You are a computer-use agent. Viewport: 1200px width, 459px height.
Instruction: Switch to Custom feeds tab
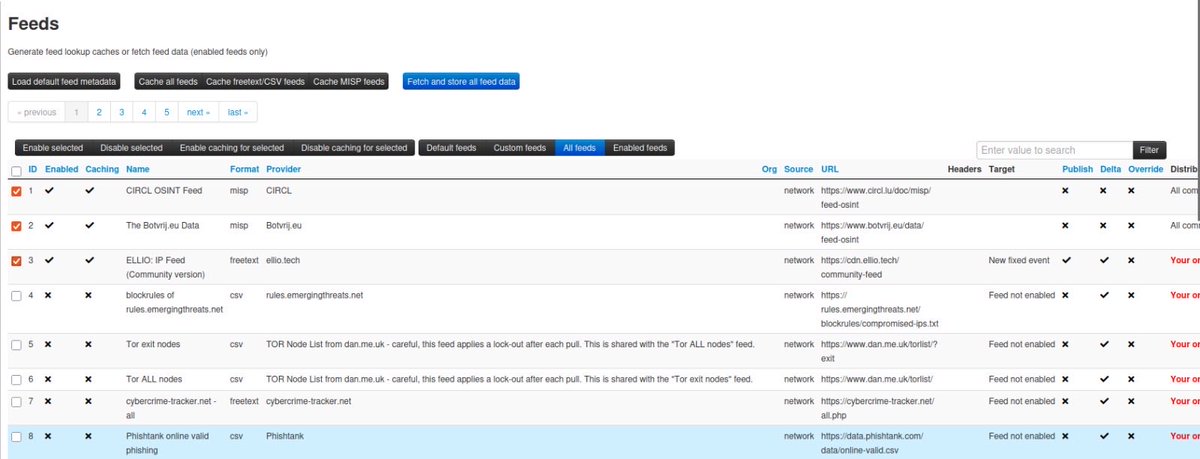pos(520,148)
